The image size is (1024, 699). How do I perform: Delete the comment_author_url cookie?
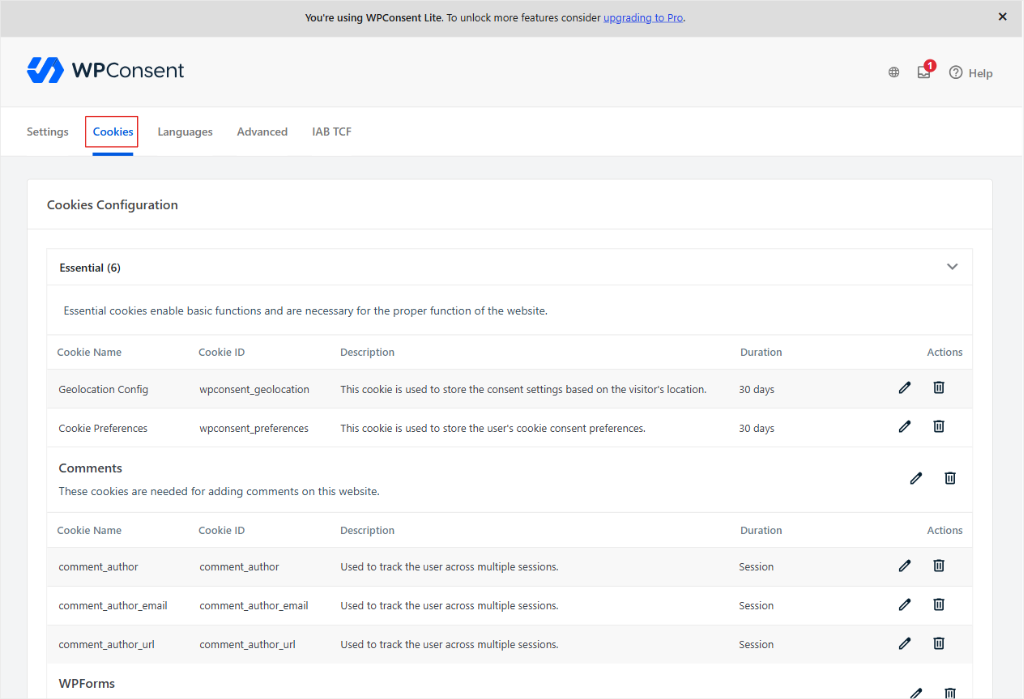(x=938, y=643)
